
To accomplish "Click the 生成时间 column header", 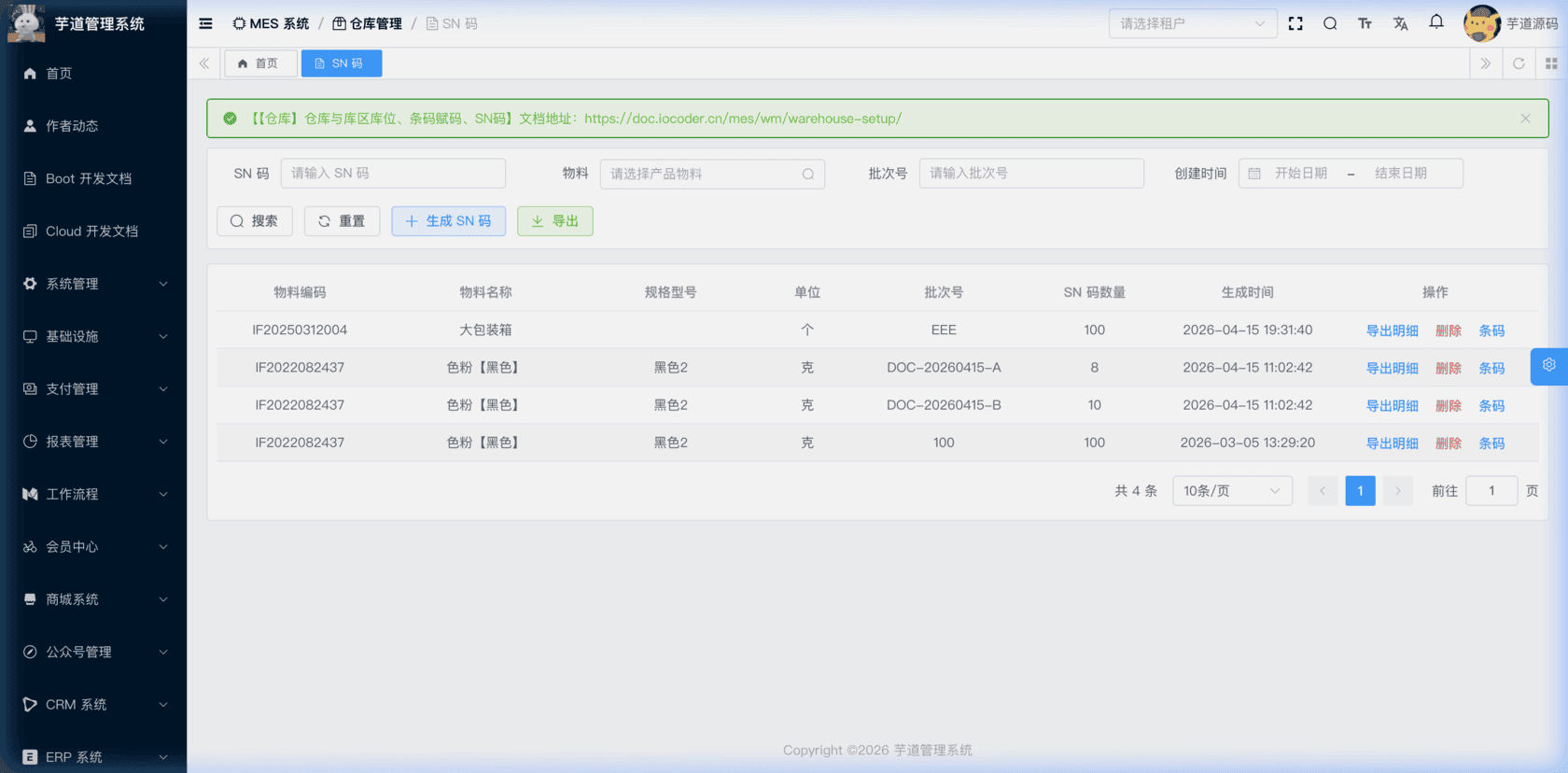I will coord(1248,292).
